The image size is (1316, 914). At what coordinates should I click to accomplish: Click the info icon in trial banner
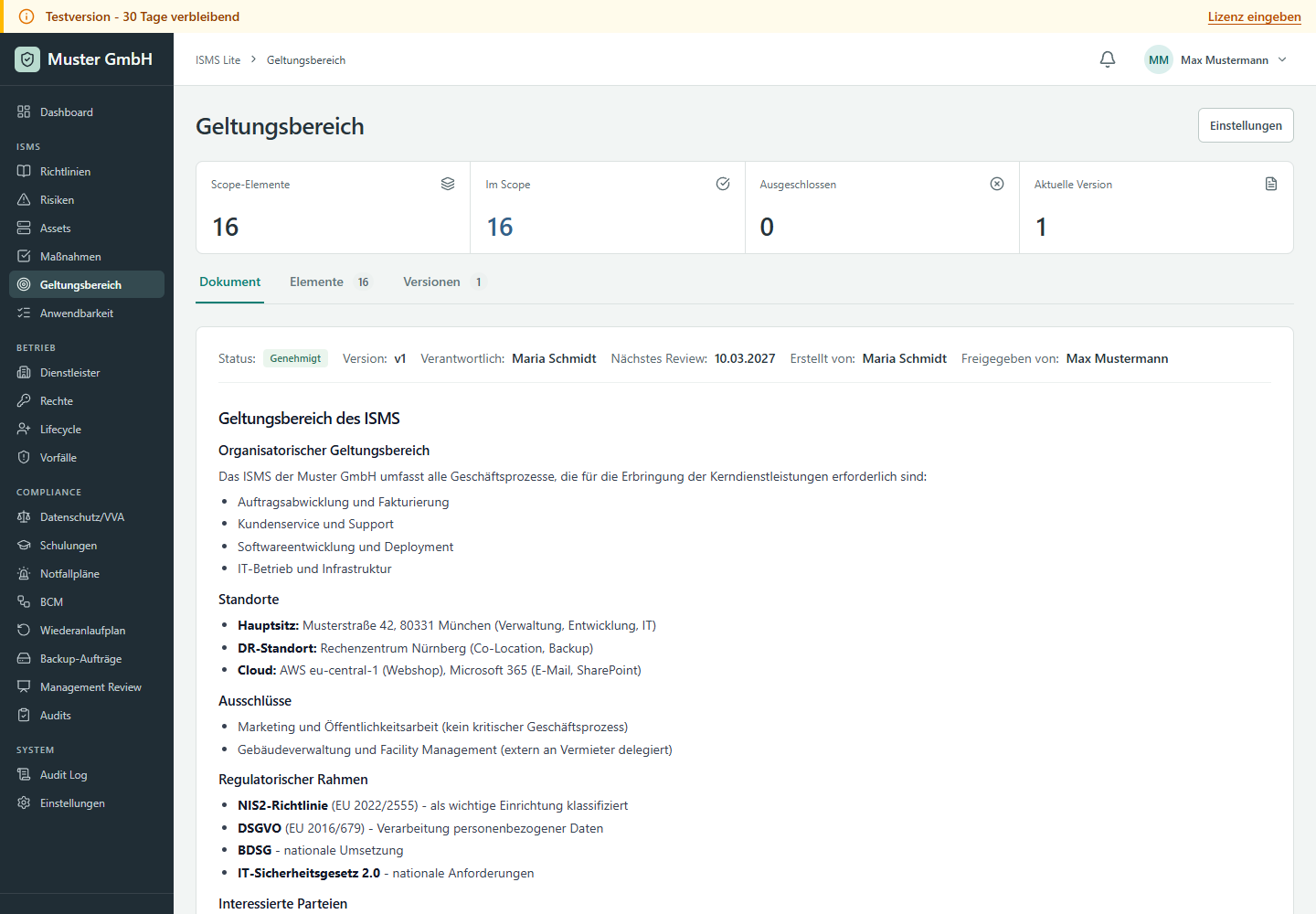27,16
